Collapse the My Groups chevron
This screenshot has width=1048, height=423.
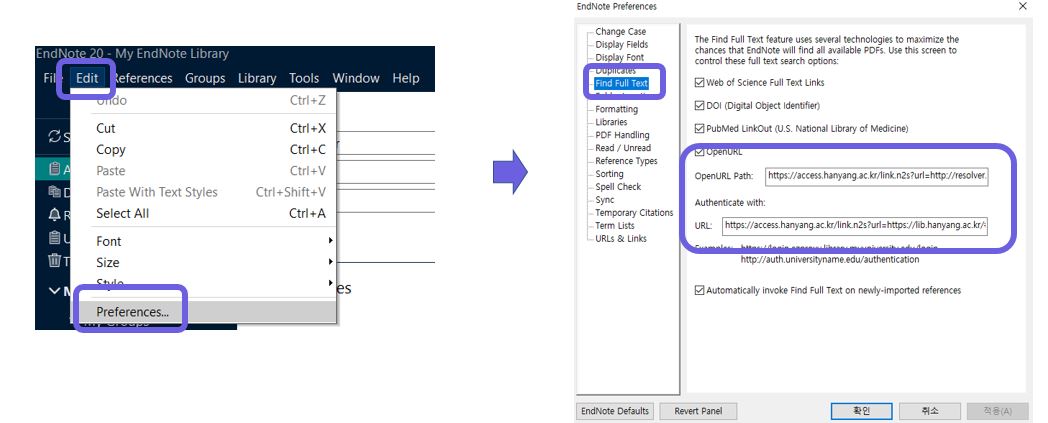click(55, 291)
